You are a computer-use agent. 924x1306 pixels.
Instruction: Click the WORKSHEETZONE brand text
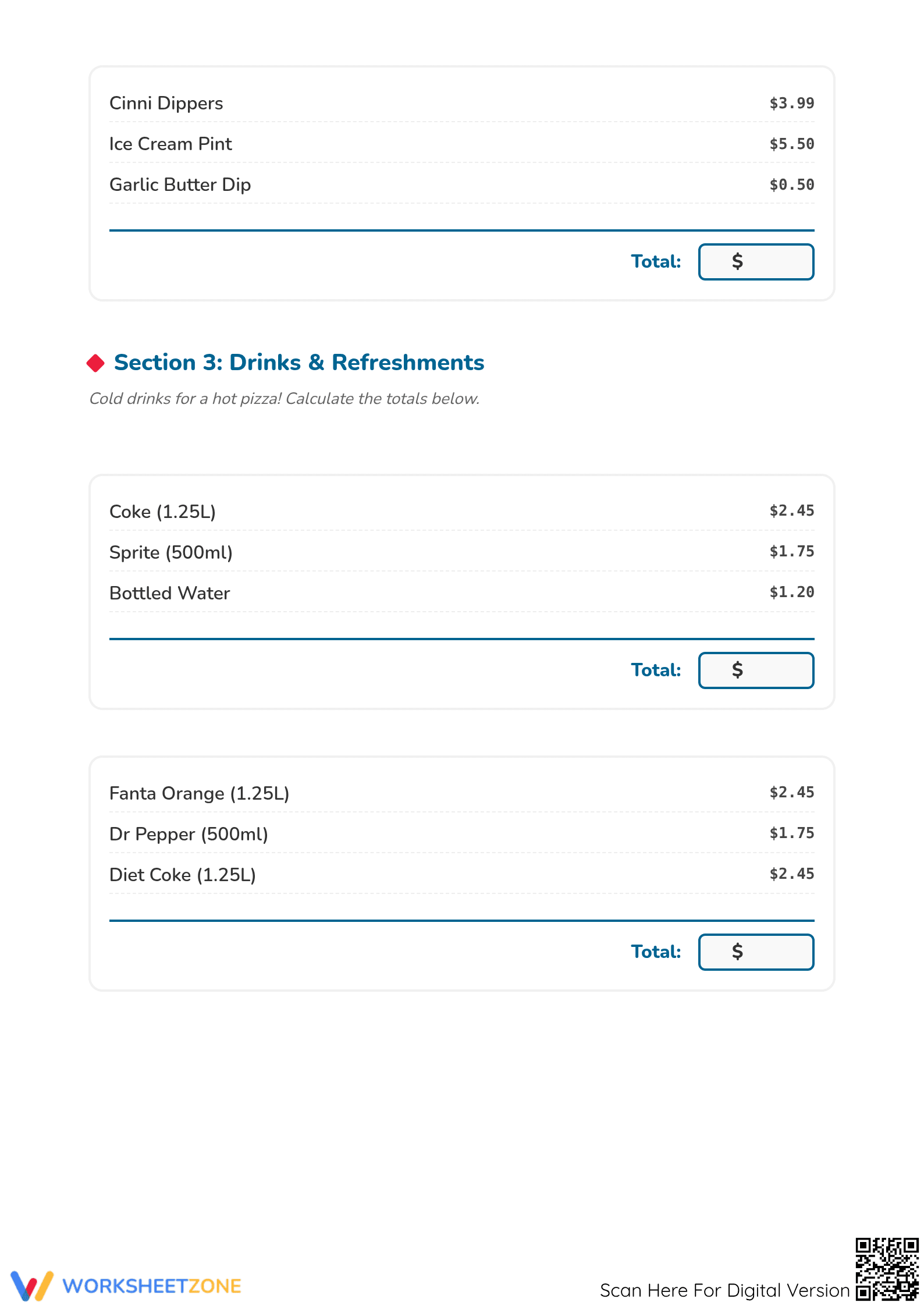pos(152,1286)
